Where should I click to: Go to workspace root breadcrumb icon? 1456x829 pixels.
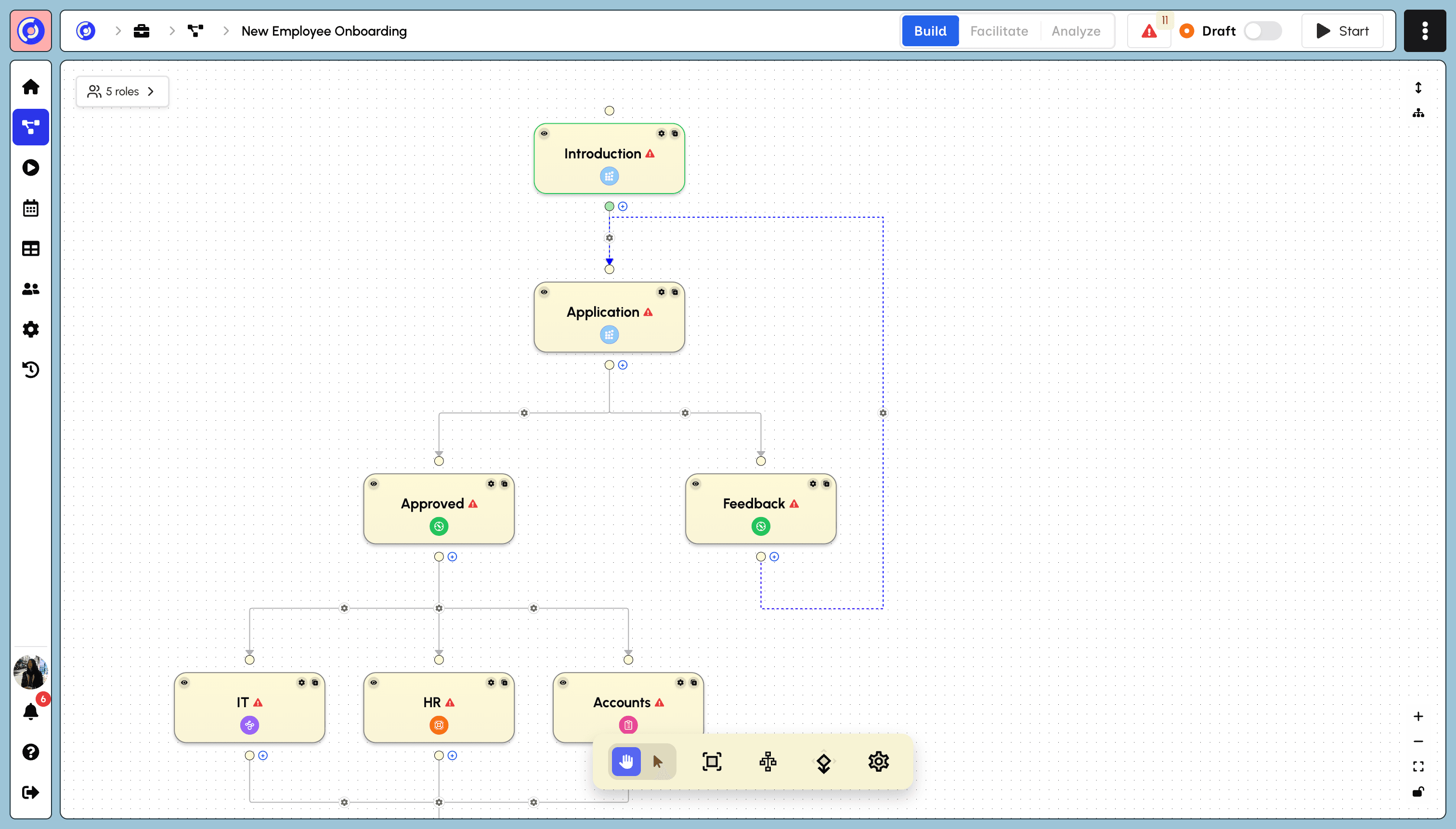(86, 31)
